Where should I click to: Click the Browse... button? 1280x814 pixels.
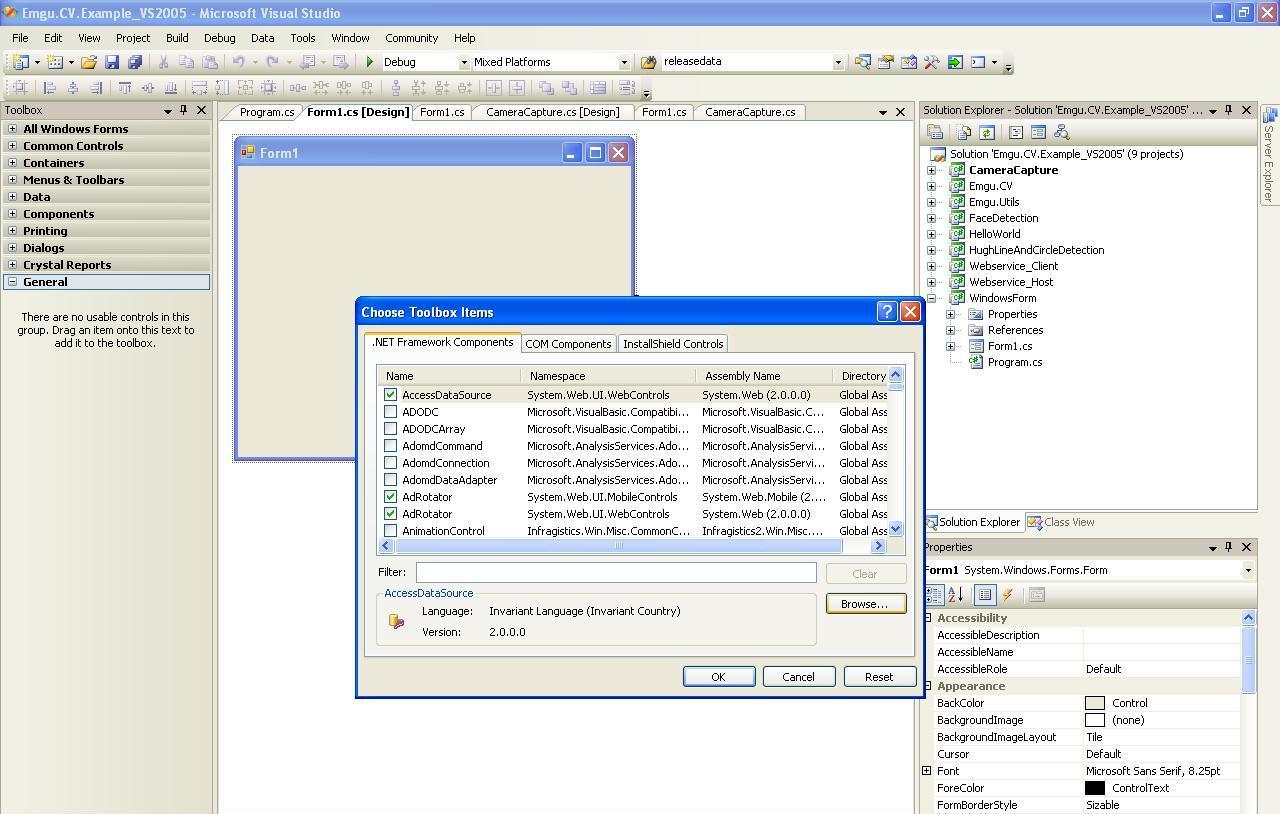(x=865, y=604)
